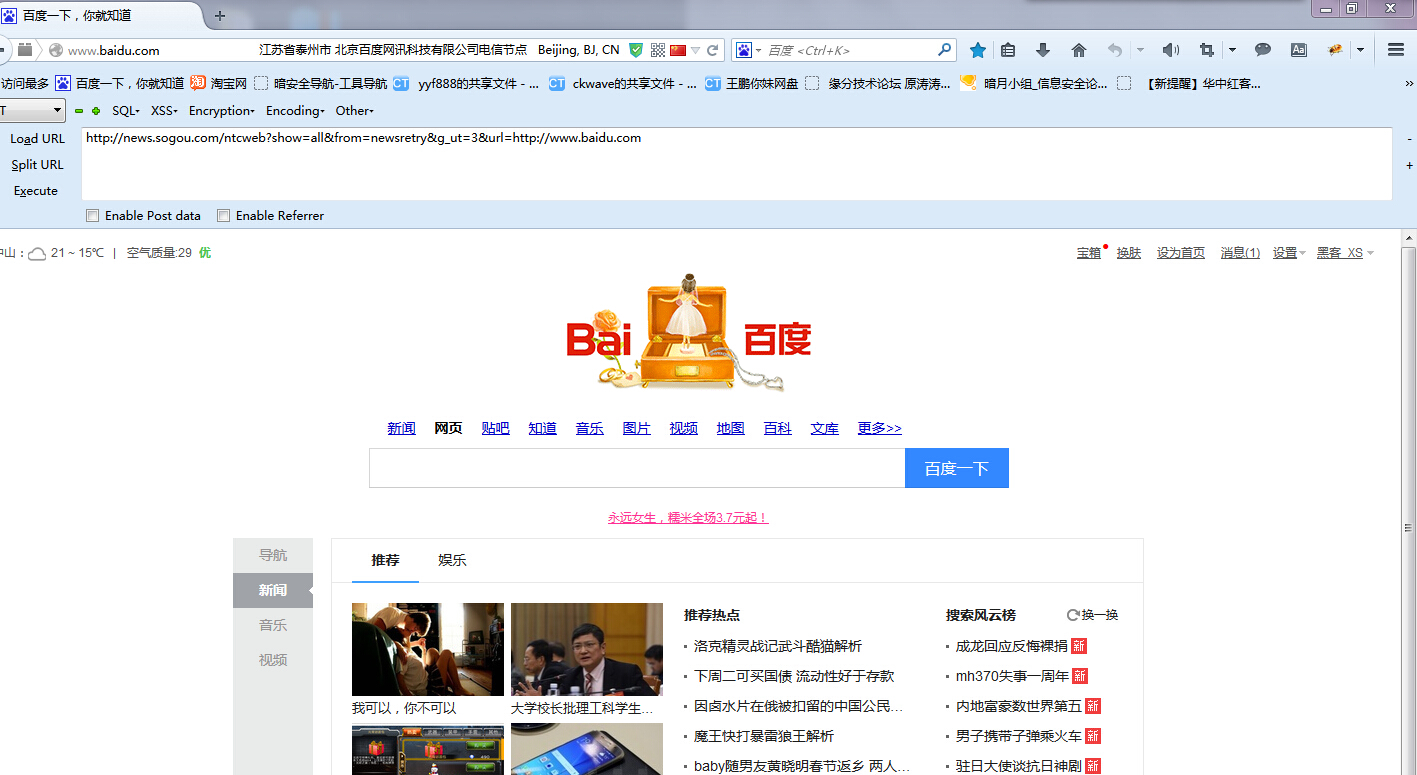The height and width of the screenshot is (775, 1417).
Task: Open the 更多>> link
Action: (x=879, y=428)
